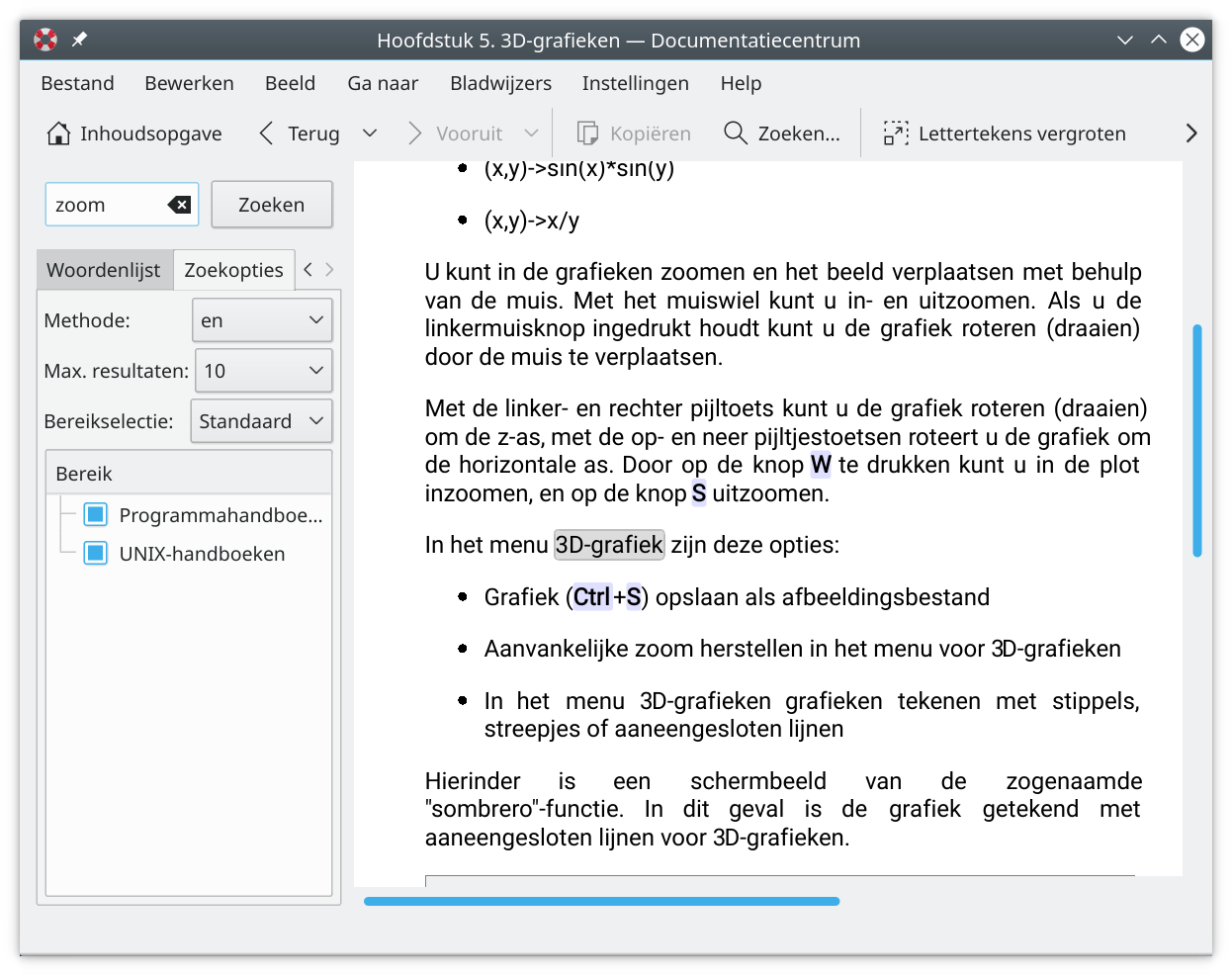
Task: Show more toolbar items via overflow chevron
Action: point(1191,133)
